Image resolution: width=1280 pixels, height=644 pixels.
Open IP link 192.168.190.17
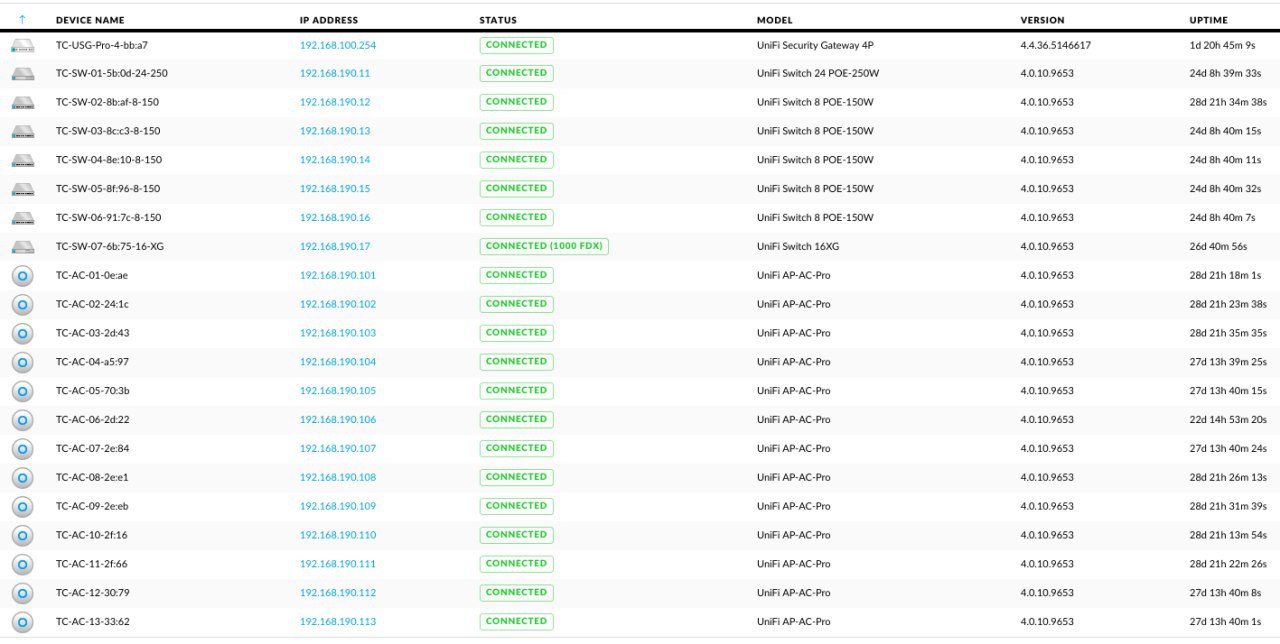[x=335, y=247]
